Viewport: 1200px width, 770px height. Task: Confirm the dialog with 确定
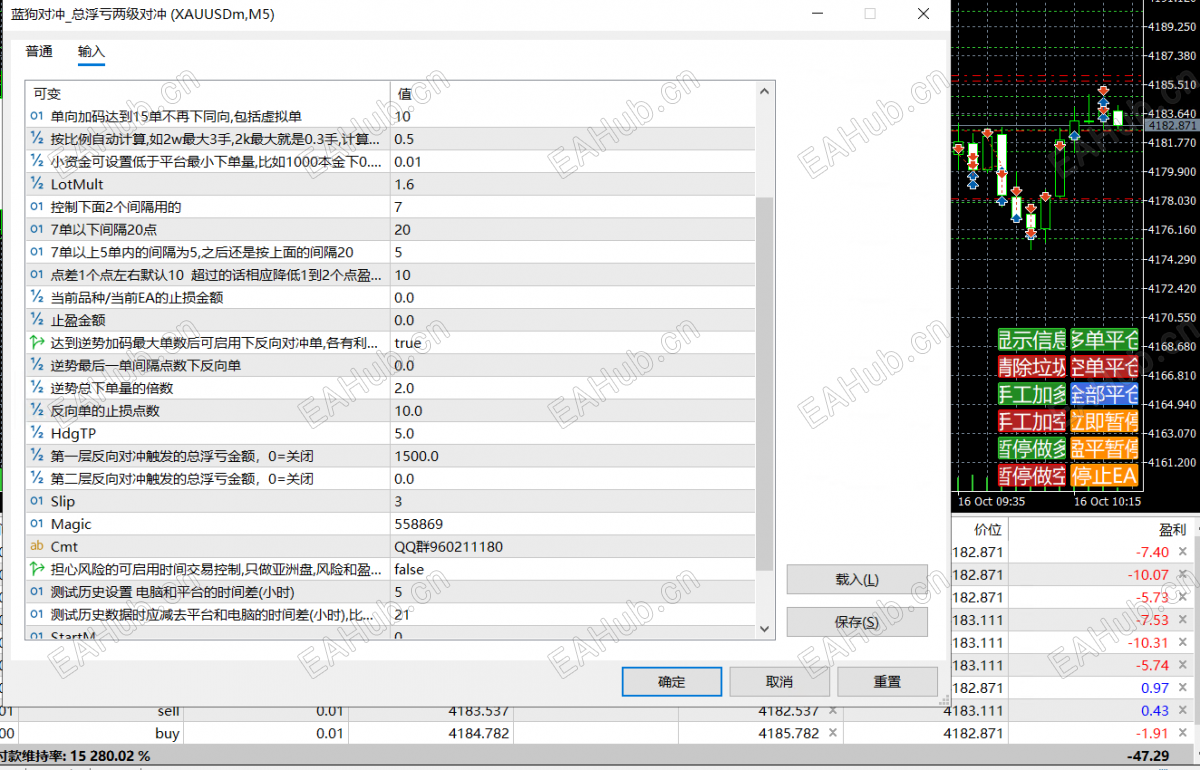pos(672,682)
